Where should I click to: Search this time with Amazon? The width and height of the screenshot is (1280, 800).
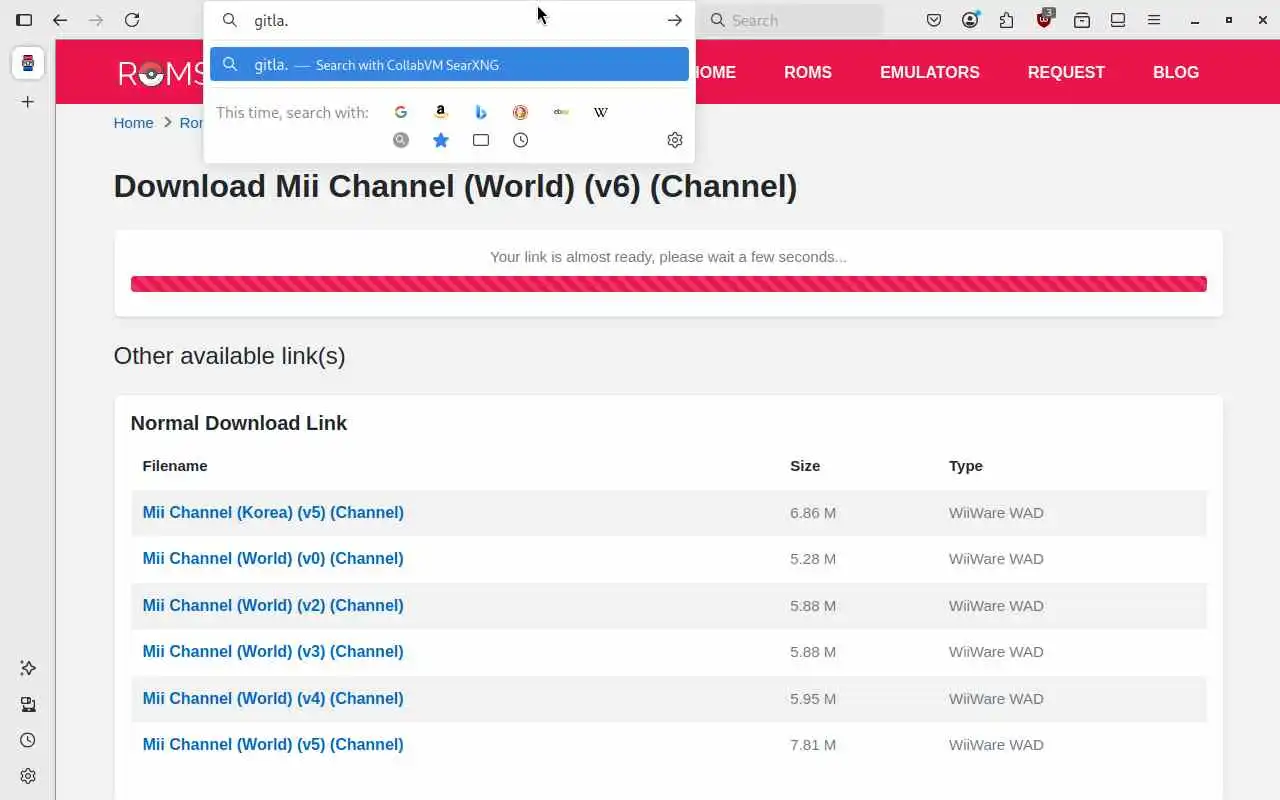click(x=441, y=112)
